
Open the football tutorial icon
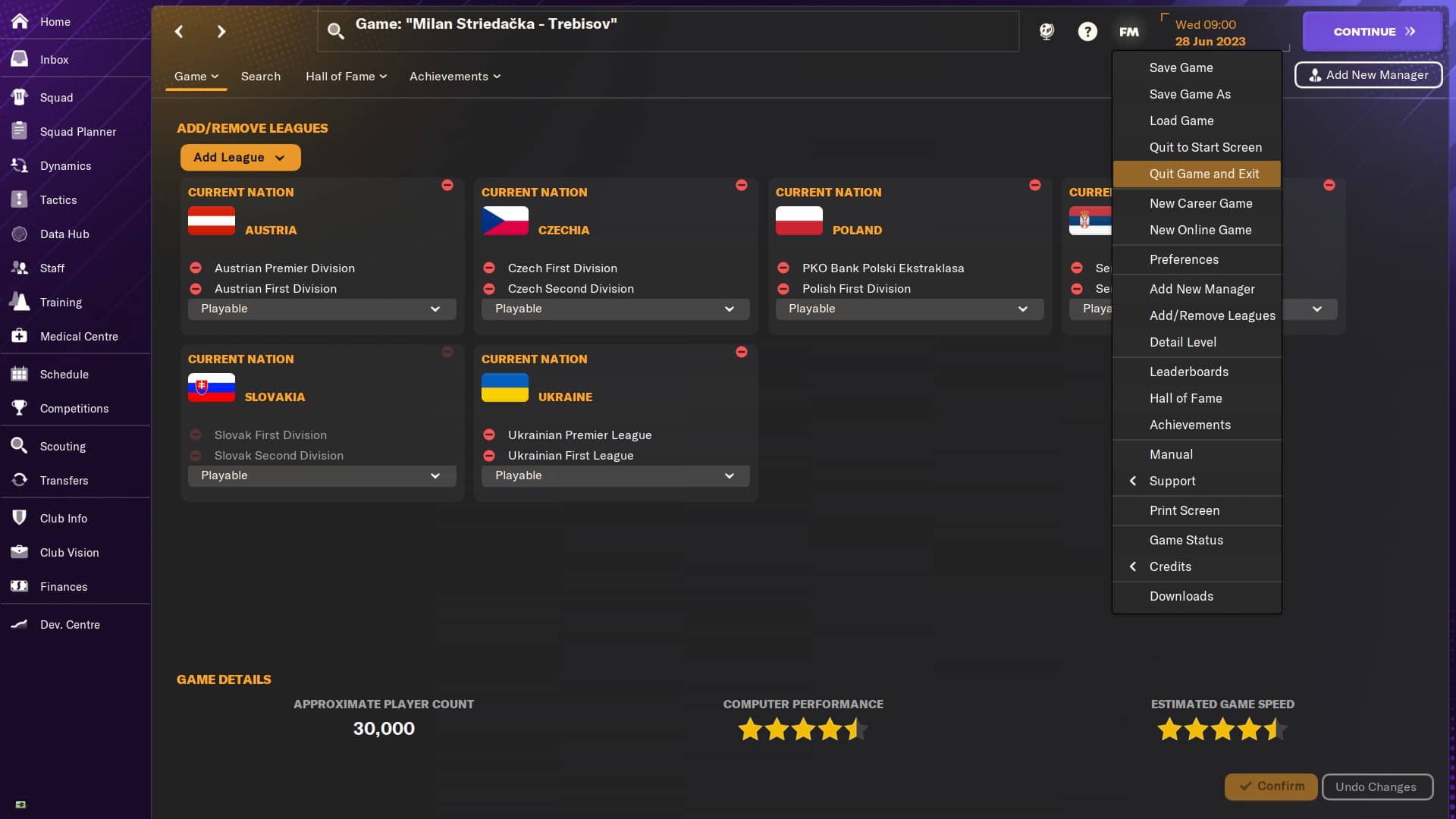coord(1046,31)
